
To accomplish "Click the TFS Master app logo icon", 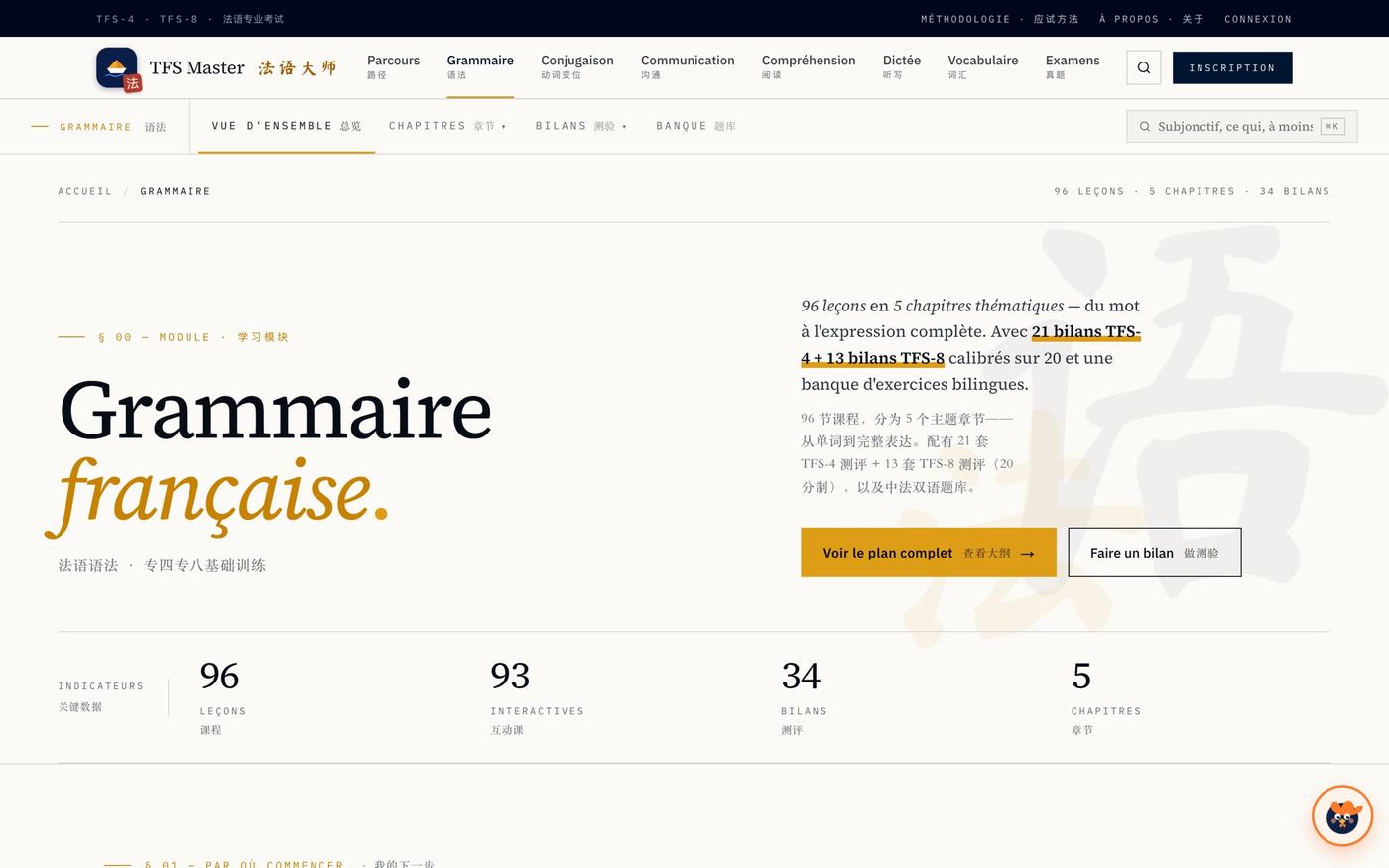I will (118, 68).
